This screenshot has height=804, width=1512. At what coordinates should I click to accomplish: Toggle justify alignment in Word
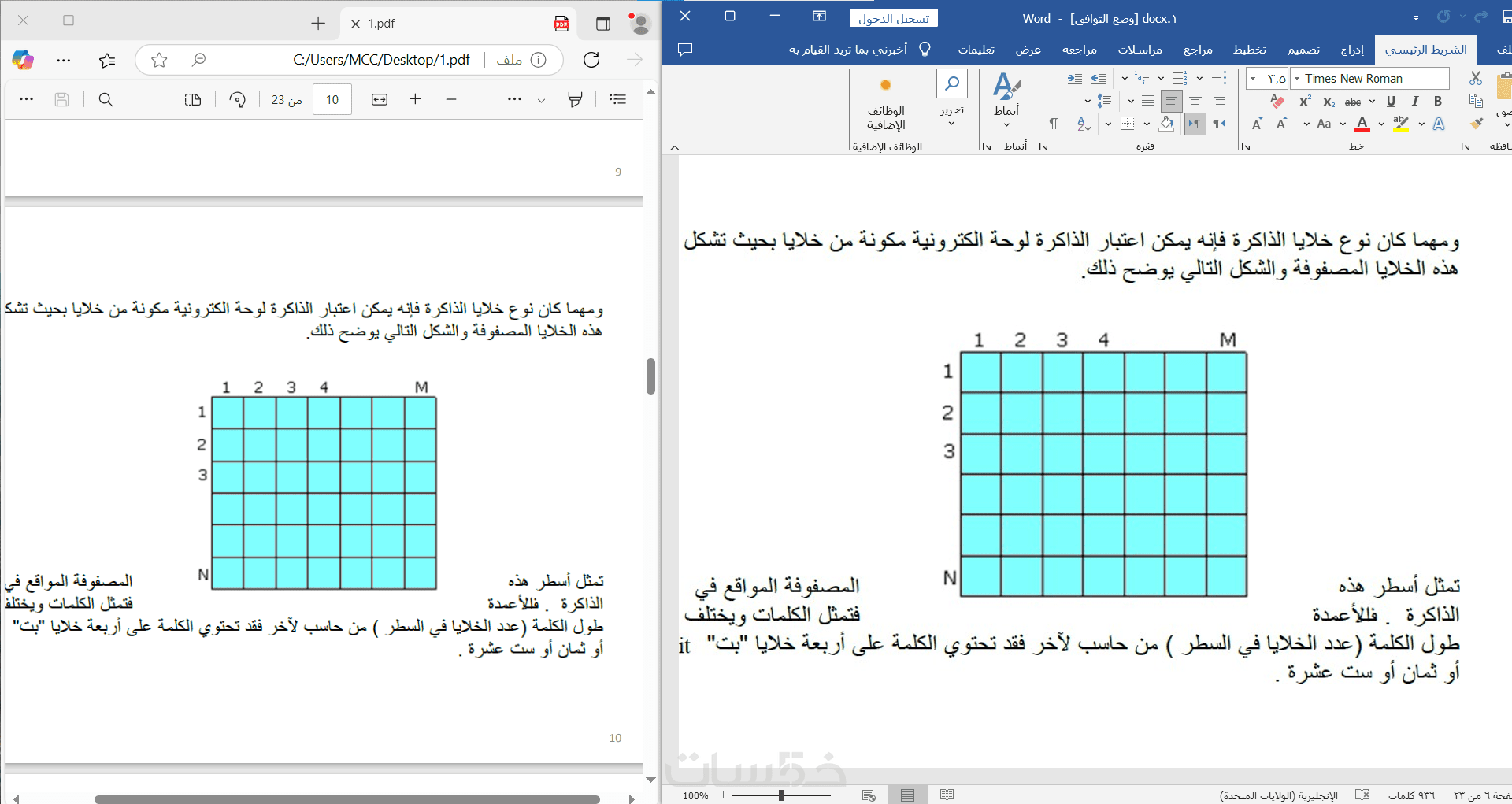point(1148,101)
